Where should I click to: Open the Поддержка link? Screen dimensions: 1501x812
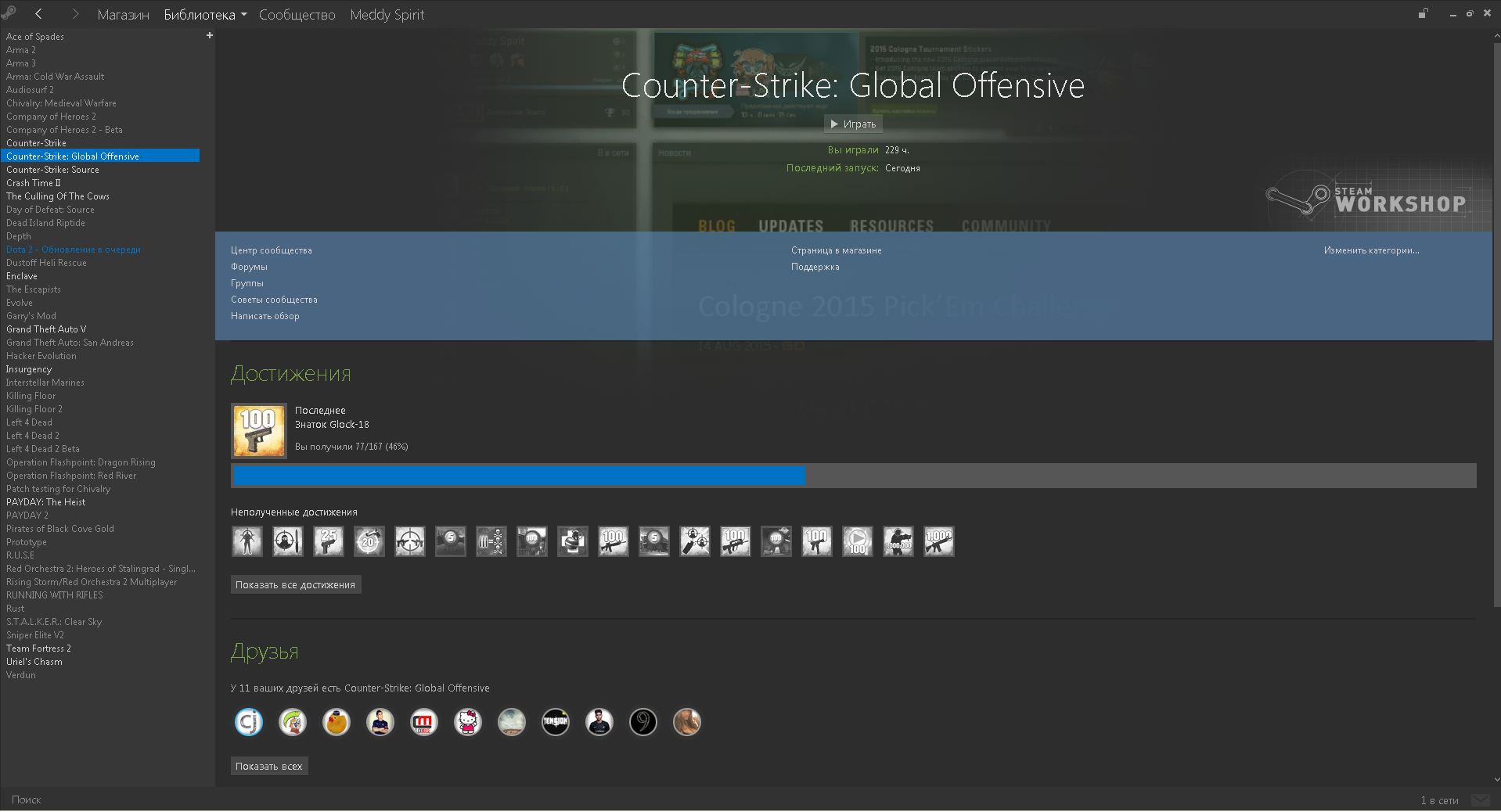(x=815, y=267)
